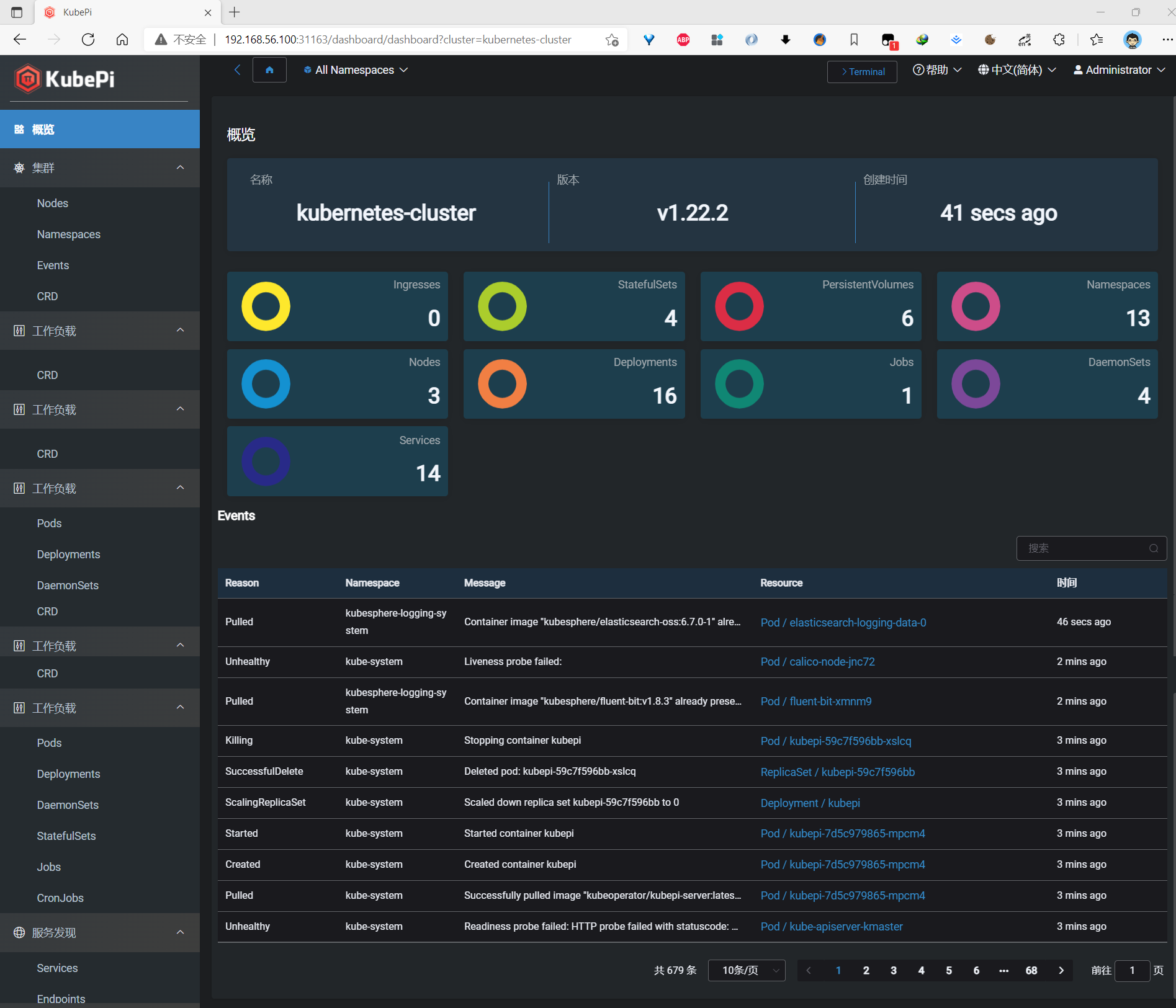Open Pod / kube-apiserver-kmaster link

[832, 927]
